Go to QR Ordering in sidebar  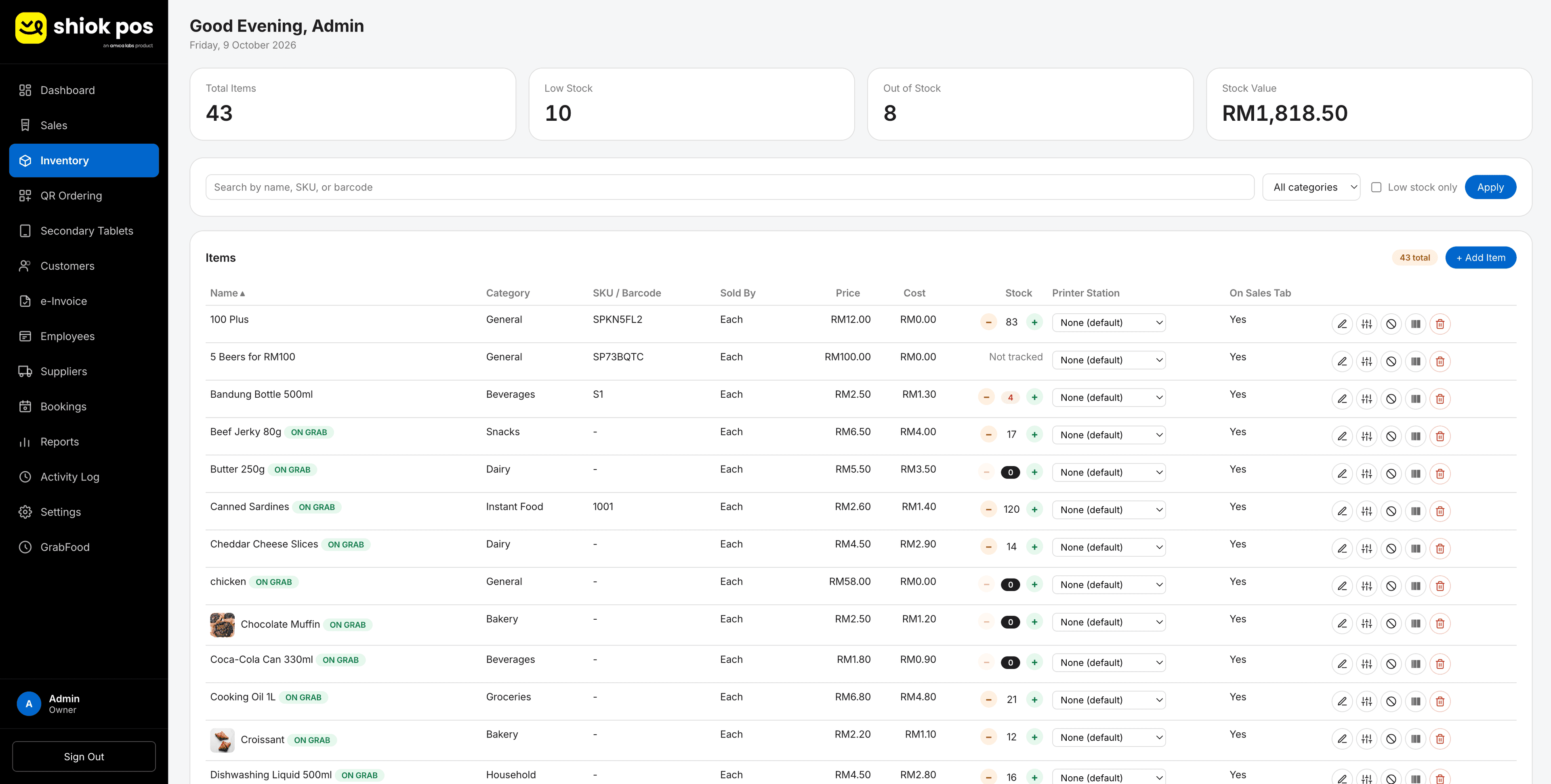coord(84,195)
